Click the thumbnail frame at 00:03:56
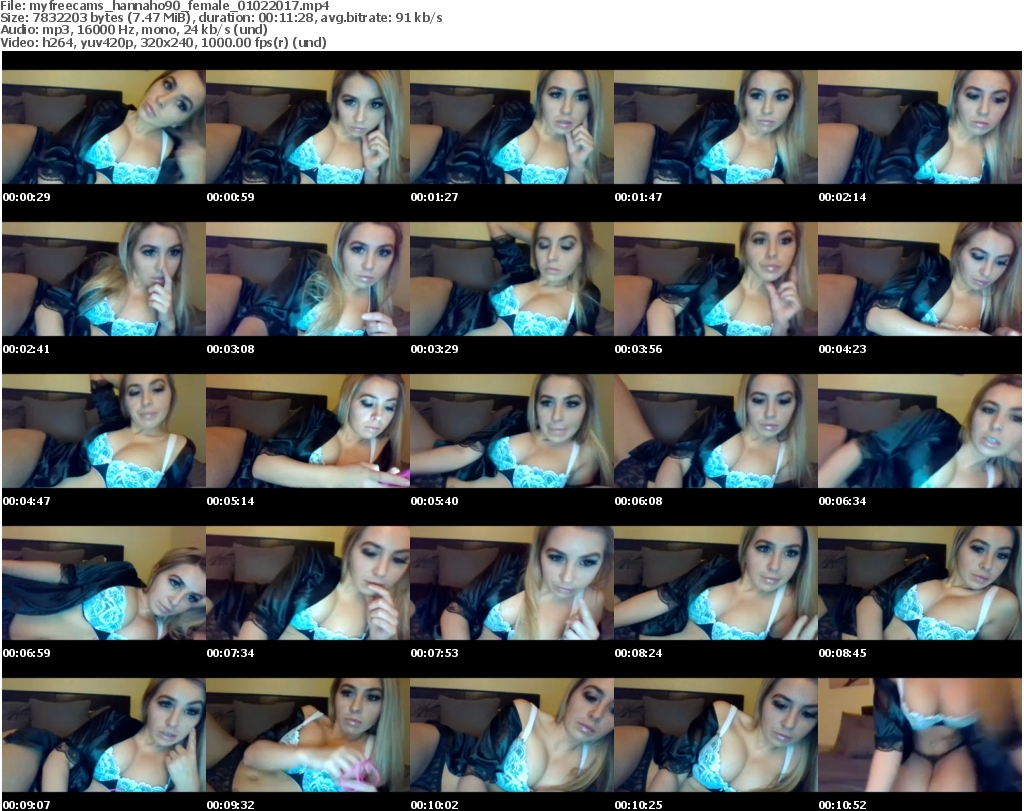Screen dimensions: 1024x811 pyautogui.click(x=715, y=279)
